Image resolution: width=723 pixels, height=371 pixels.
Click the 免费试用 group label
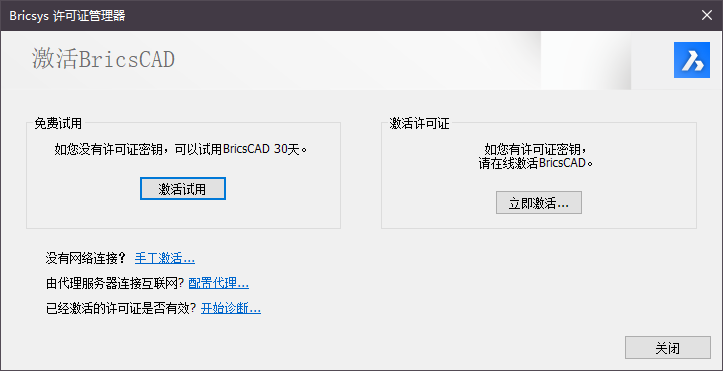tap(58, 124)
